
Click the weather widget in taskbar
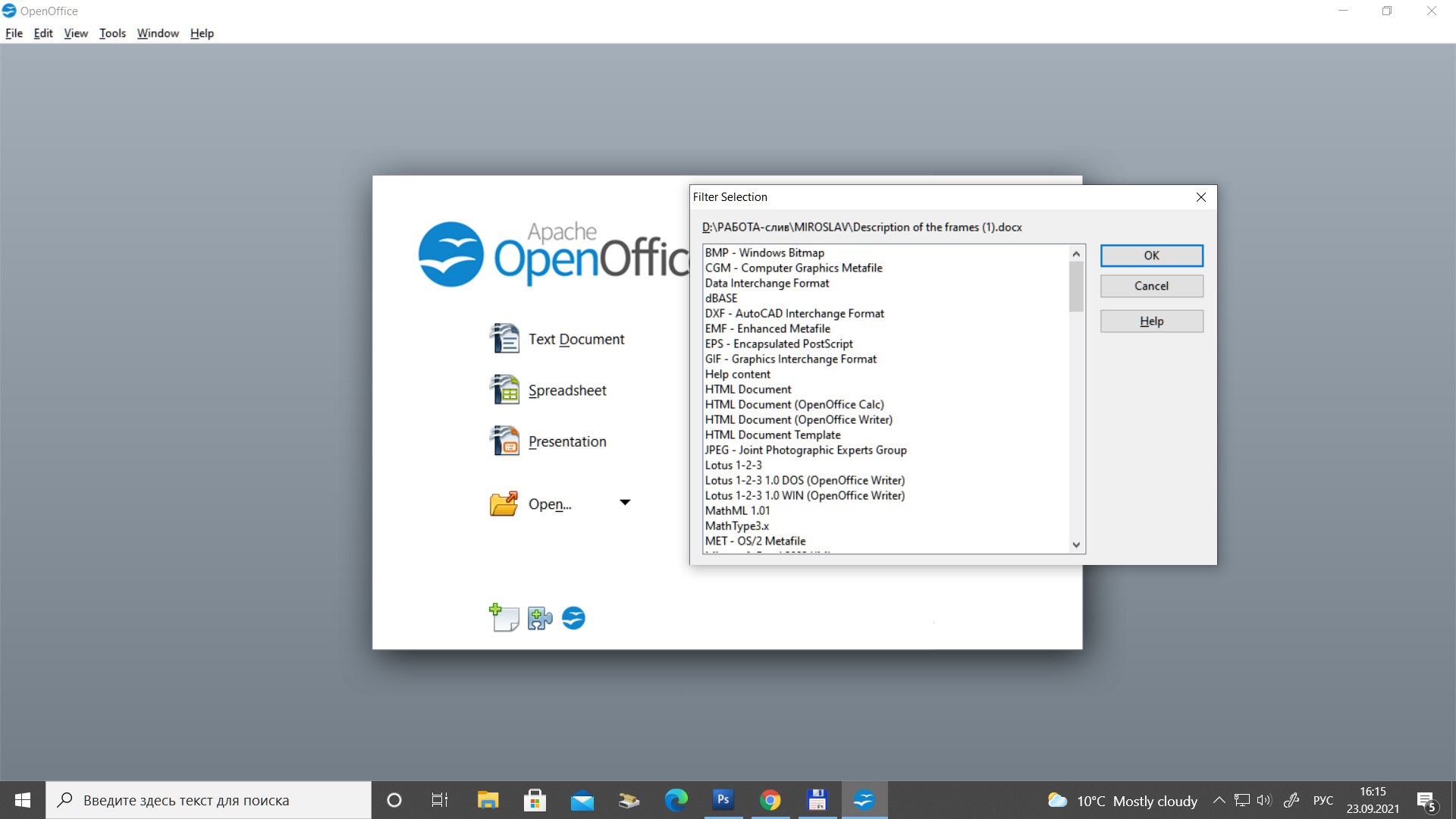click(x=1122, y=801)
